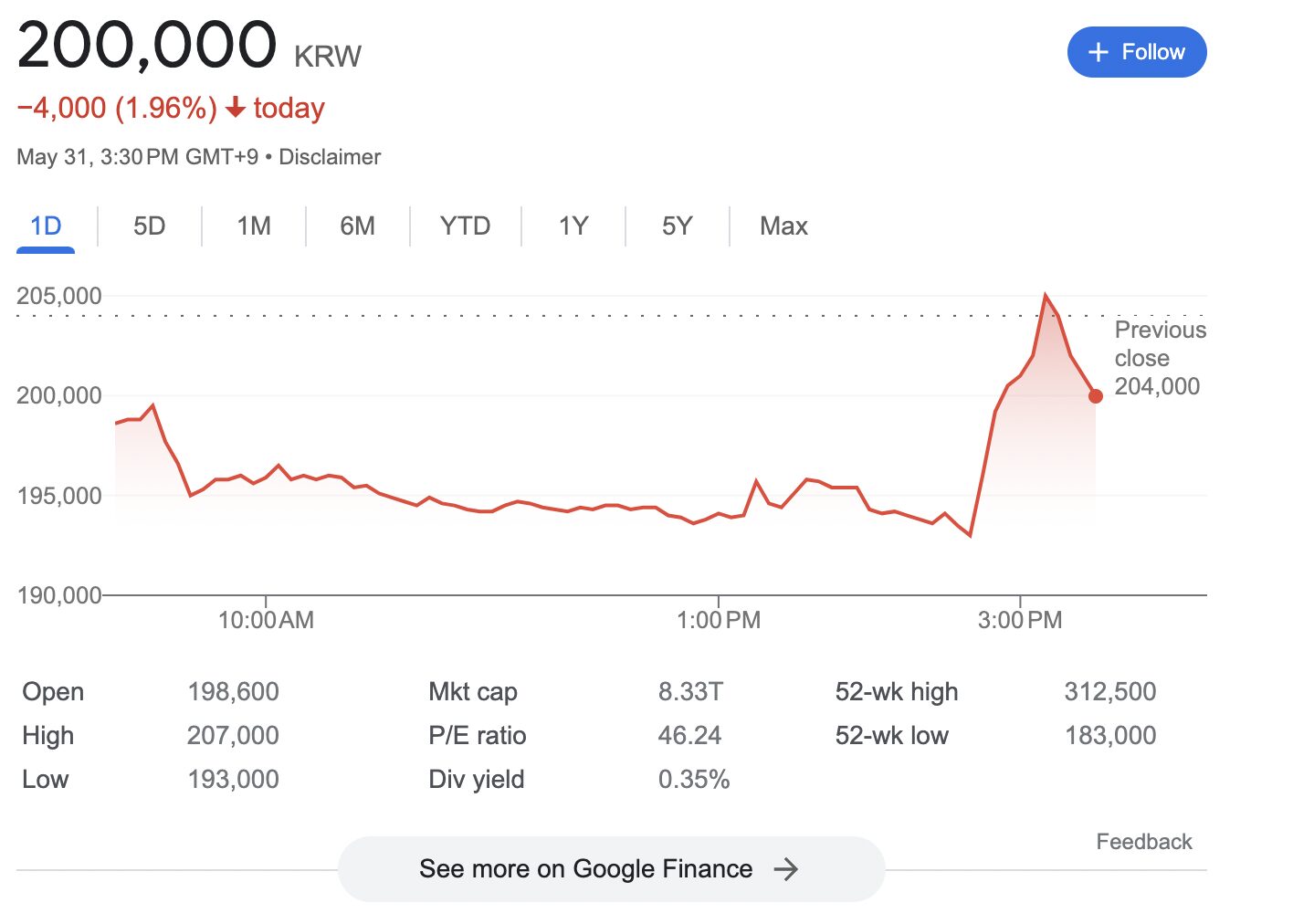Click the chart peak near 3:00 PM
Image resolution: width=1293 pixels, height=924 pixels.
pyautogui.click(x=1046, y=296)
